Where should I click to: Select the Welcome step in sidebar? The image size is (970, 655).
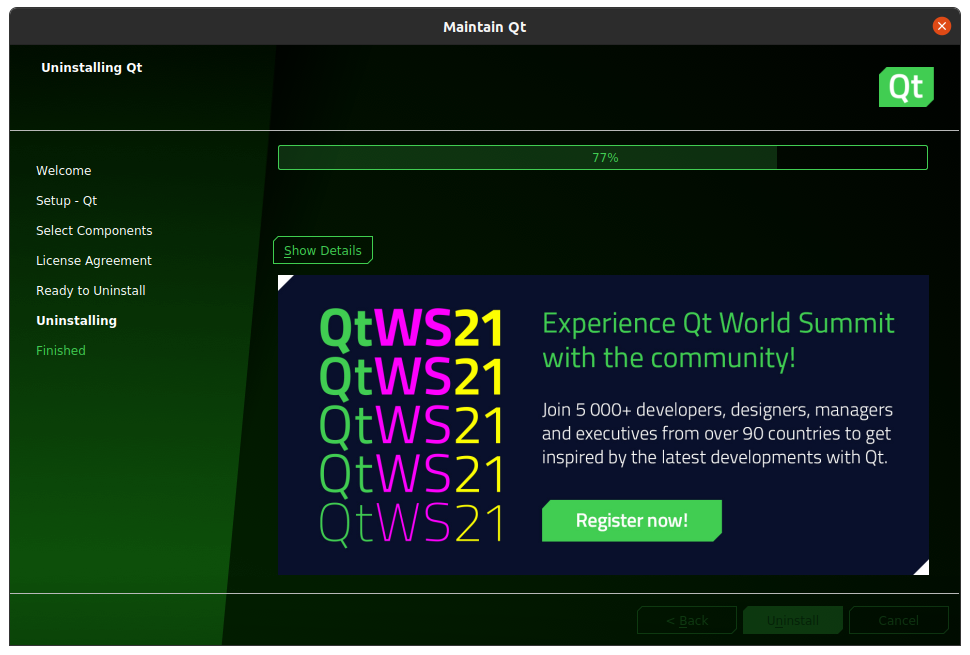point(64,171)
